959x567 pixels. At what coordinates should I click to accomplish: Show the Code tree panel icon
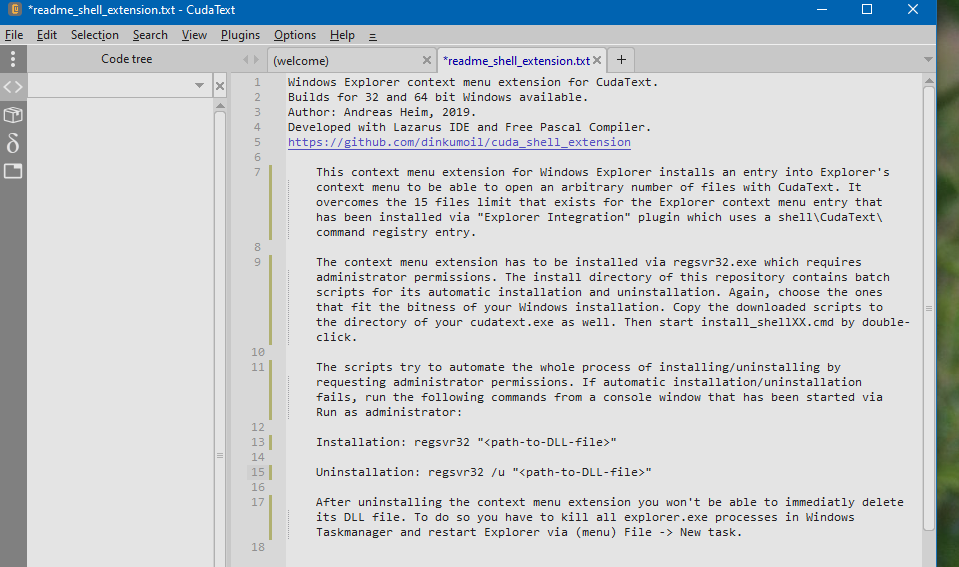(12, 87)
